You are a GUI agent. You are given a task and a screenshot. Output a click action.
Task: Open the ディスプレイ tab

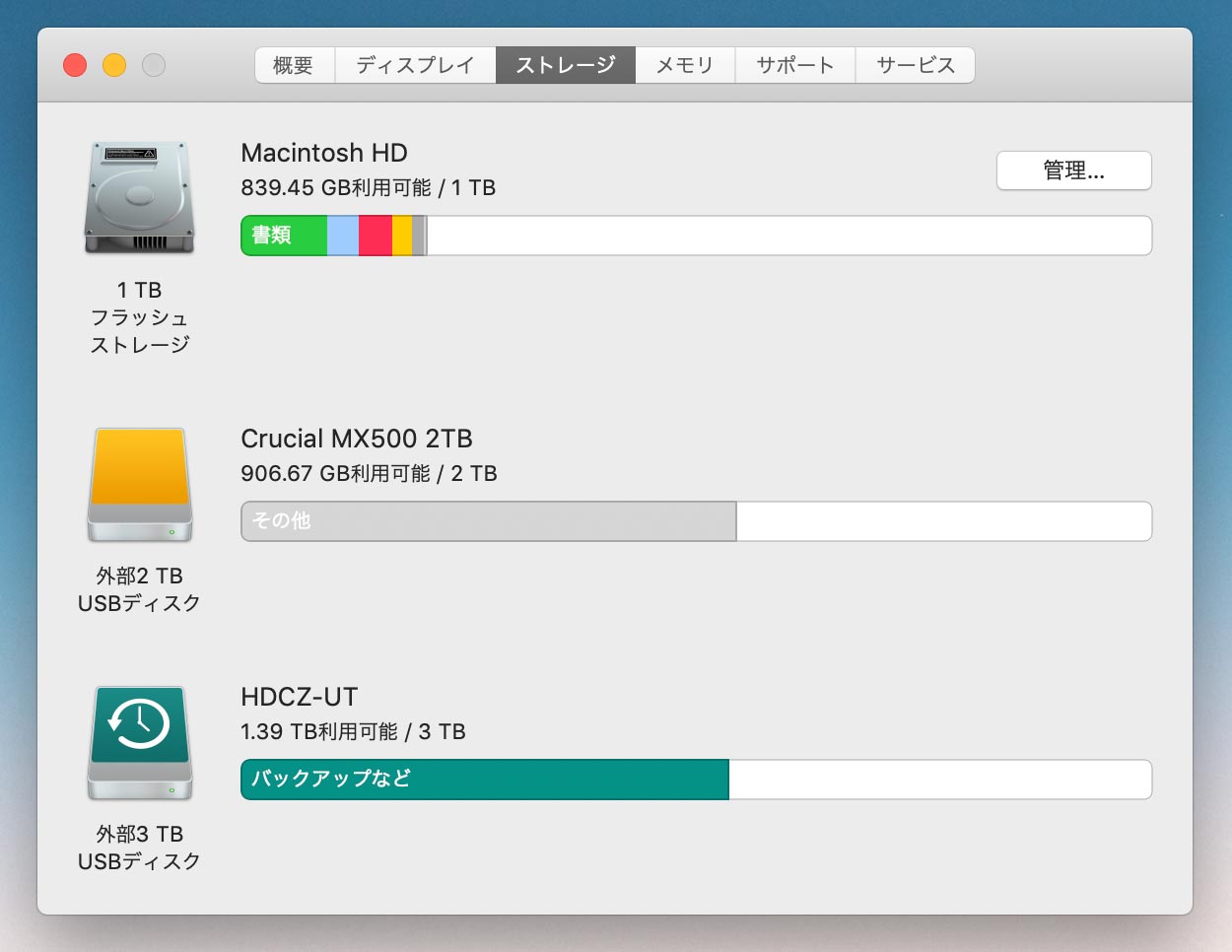415,65
